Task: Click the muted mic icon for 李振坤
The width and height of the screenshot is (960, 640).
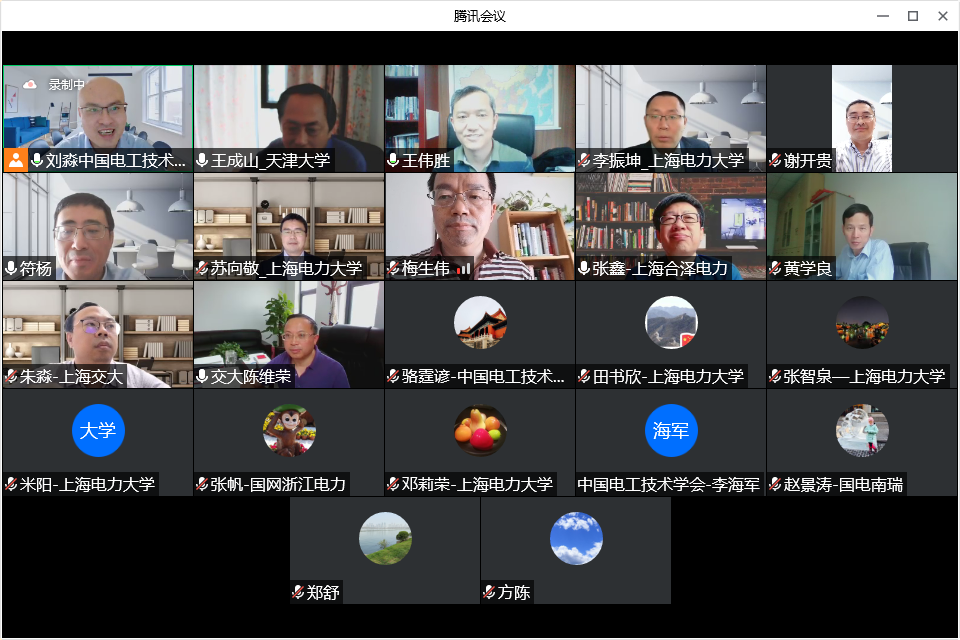Action: [x=584, y=161]
